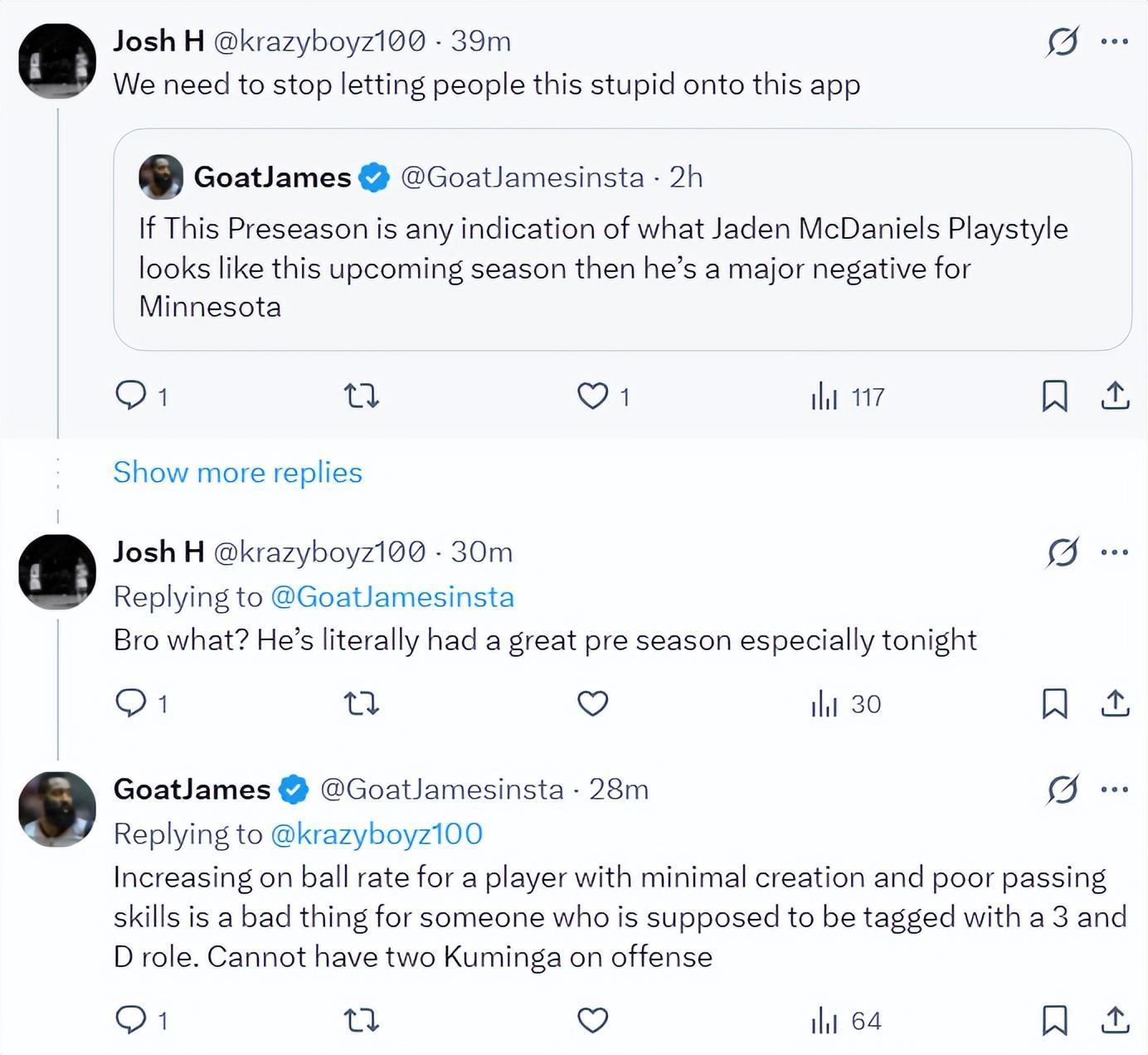Bookmark the 39m quote tweet

1054,396
